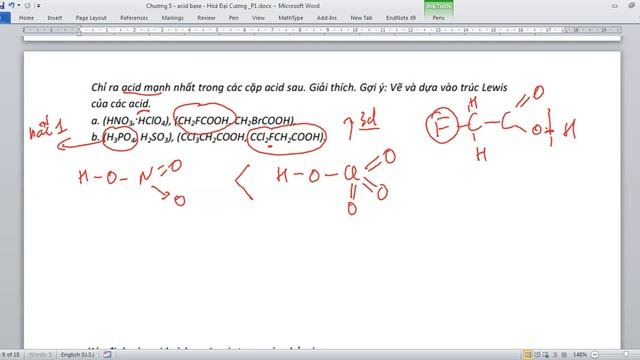Switch to Outline view icon
The width and height of the screenshot is (640, 360).
pyautogui.click(x=555, y=355)
